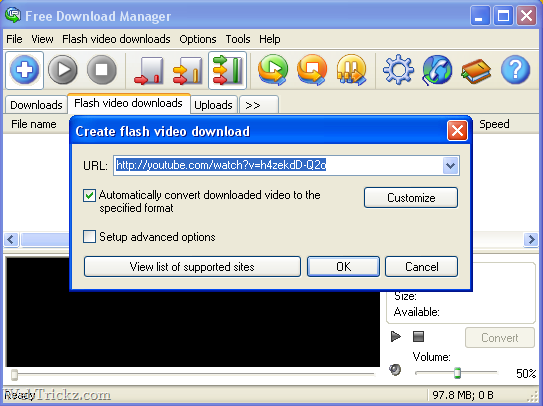The height and width of the screenshot is (406, 543).
Task: Click the orange circular stop-all icon
Action: pos(312,70)
